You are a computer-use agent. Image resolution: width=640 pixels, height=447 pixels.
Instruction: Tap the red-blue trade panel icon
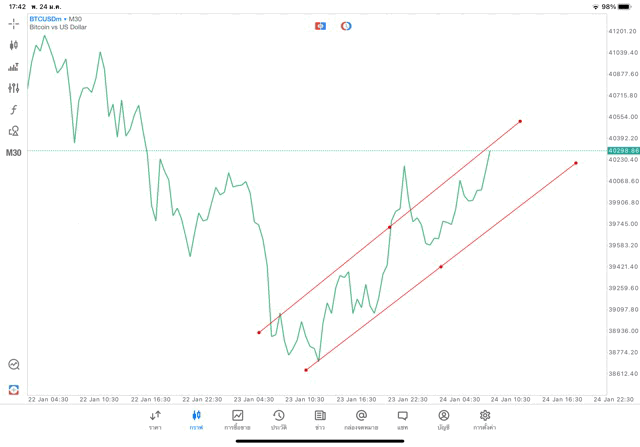pyautogui.click(x=320, y=26)
